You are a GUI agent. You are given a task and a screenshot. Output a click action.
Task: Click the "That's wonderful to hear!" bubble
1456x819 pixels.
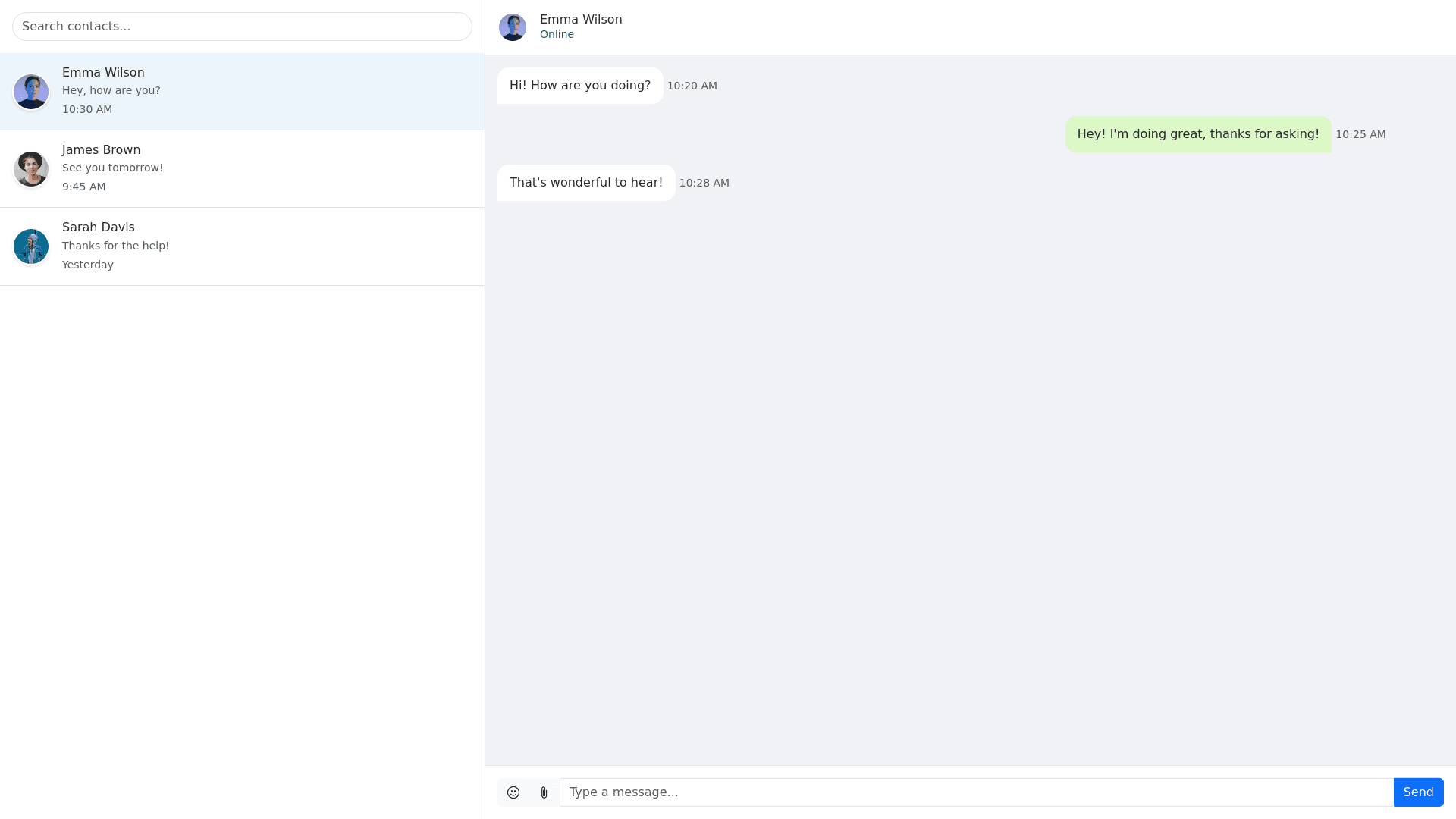[585, 183]
